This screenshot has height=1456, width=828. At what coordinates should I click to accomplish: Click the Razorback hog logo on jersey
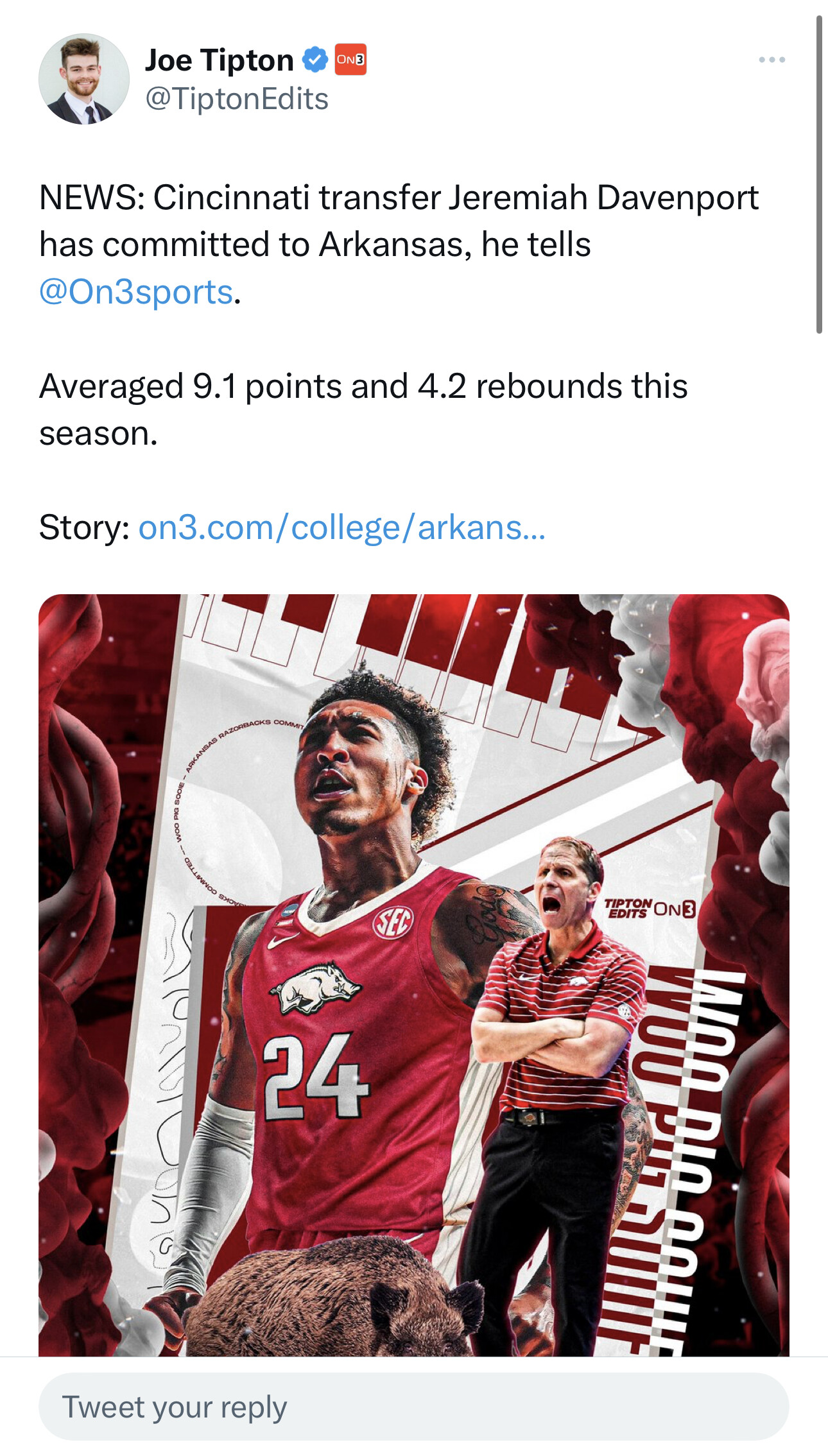coord(315,988)
